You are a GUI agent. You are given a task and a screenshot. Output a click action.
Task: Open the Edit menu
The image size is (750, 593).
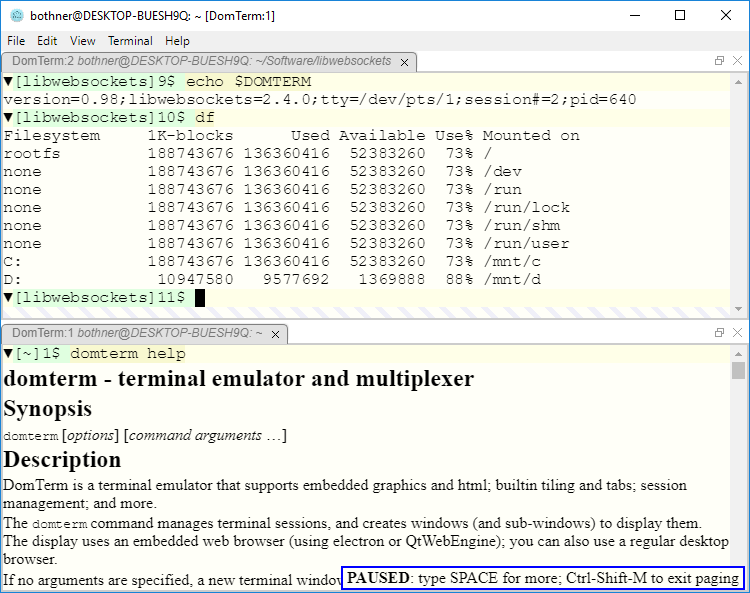(x=47, y=41)
